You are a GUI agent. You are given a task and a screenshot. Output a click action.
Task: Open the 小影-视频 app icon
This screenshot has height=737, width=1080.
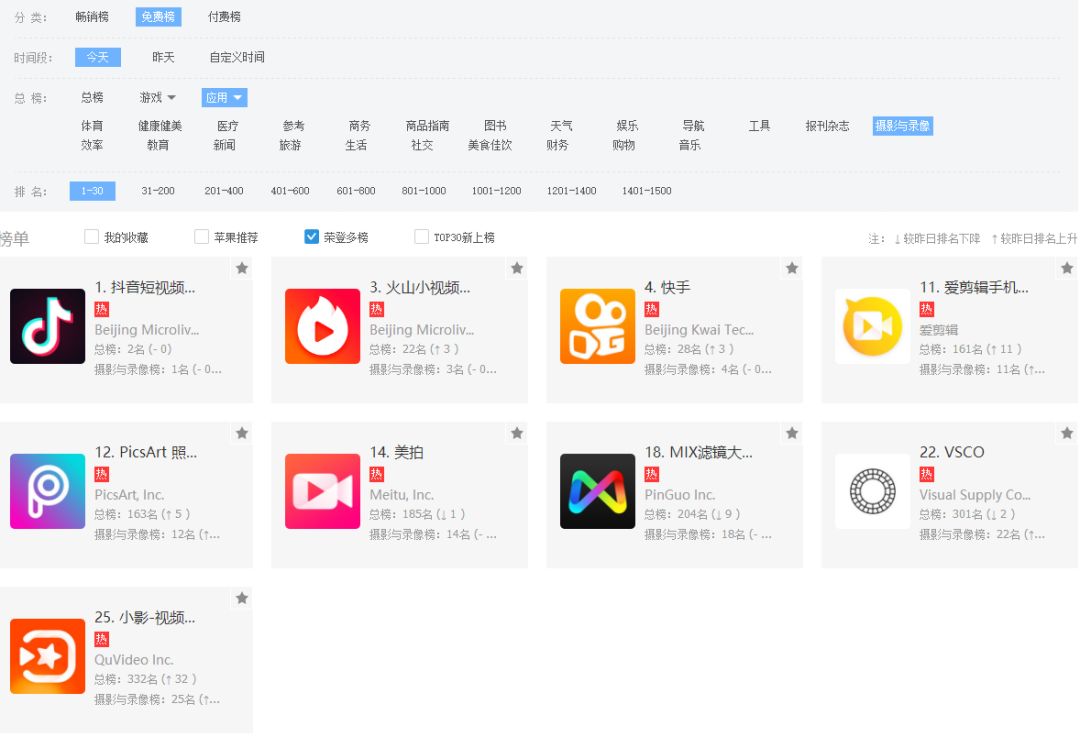[46, 656]
